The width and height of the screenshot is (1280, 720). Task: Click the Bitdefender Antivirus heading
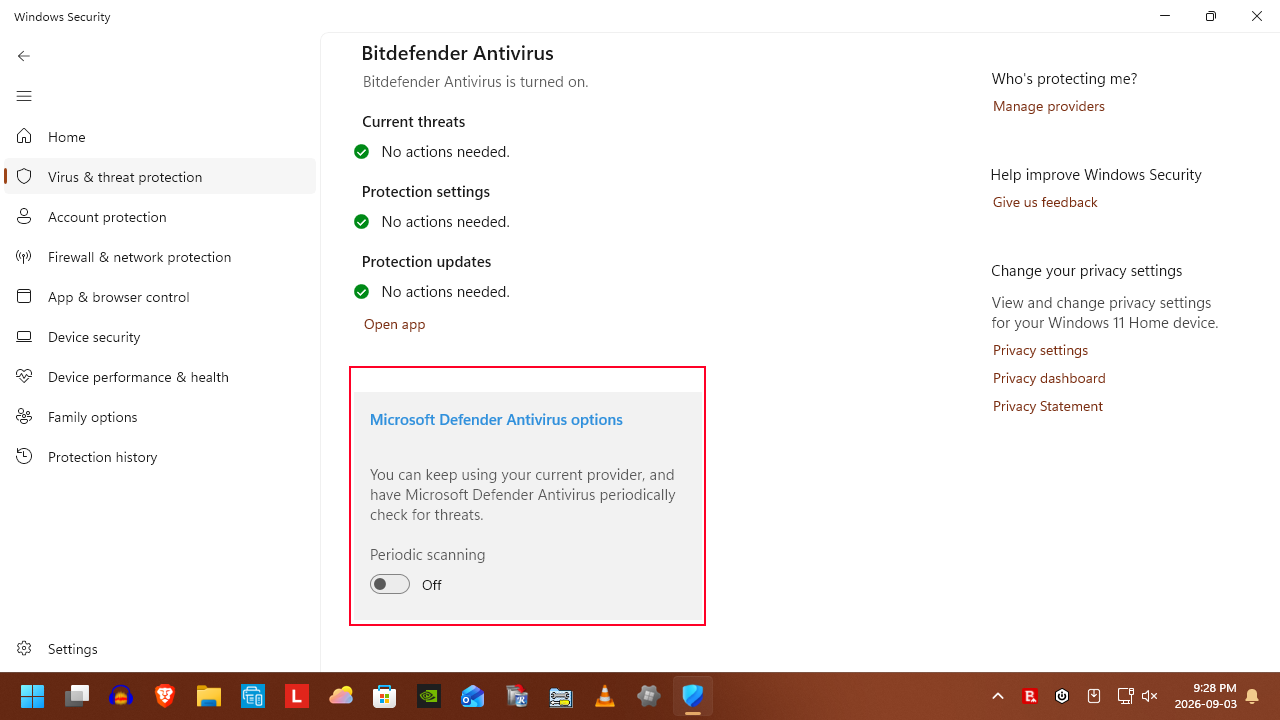click(x=457, y=53)
